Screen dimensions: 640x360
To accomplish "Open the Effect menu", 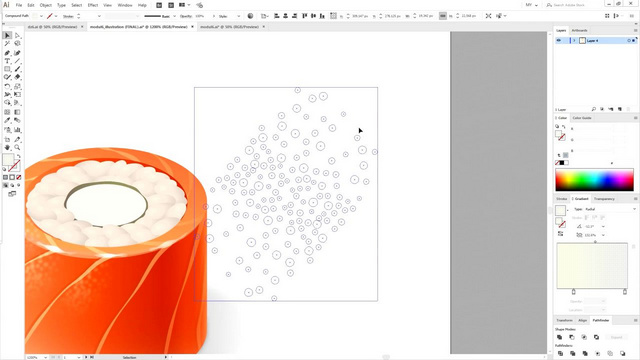I will (x=93, y=5).
